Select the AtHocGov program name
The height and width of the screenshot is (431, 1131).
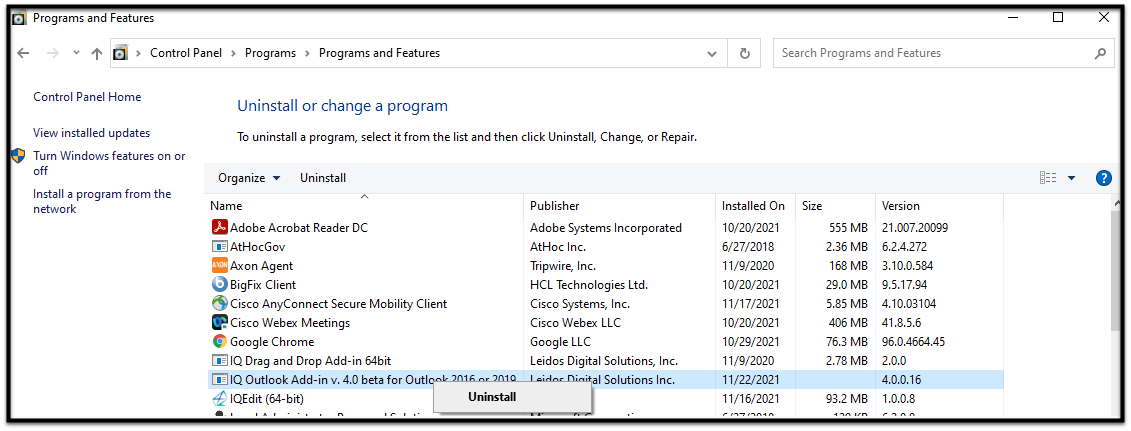(258, 246)
